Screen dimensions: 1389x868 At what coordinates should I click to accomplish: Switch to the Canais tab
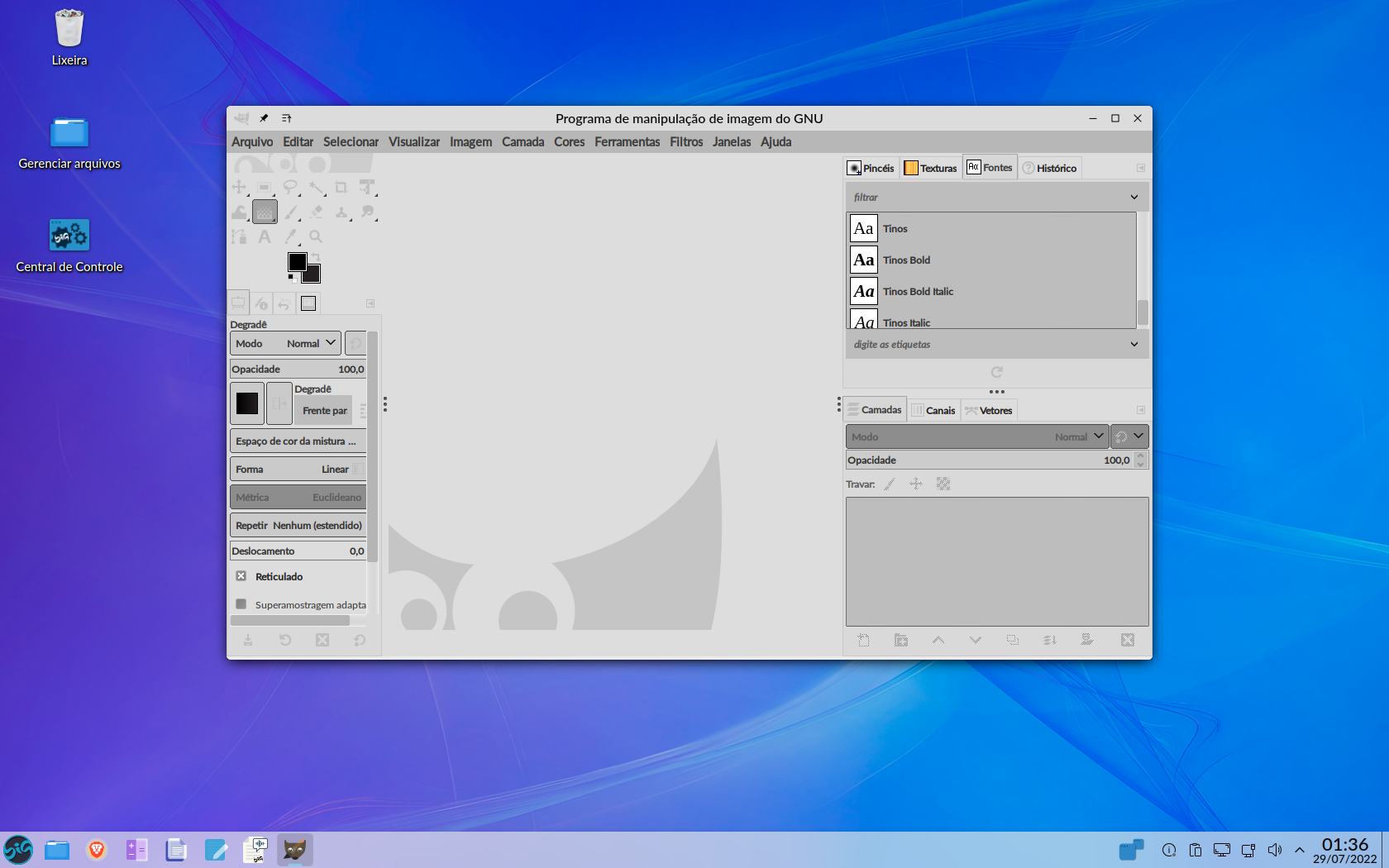(x=933, y=411)
